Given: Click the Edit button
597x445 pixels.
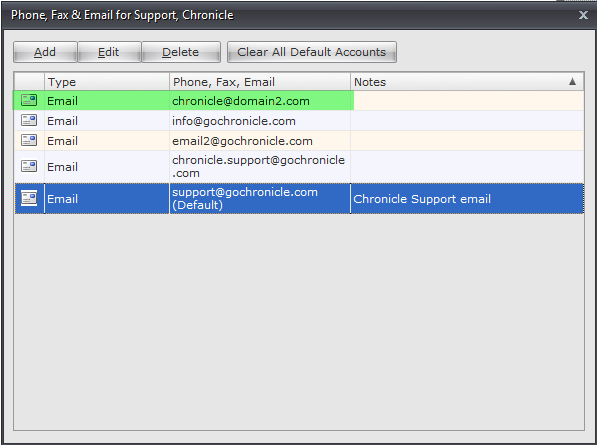Looking at the screenshot, I should pos(109,52).
